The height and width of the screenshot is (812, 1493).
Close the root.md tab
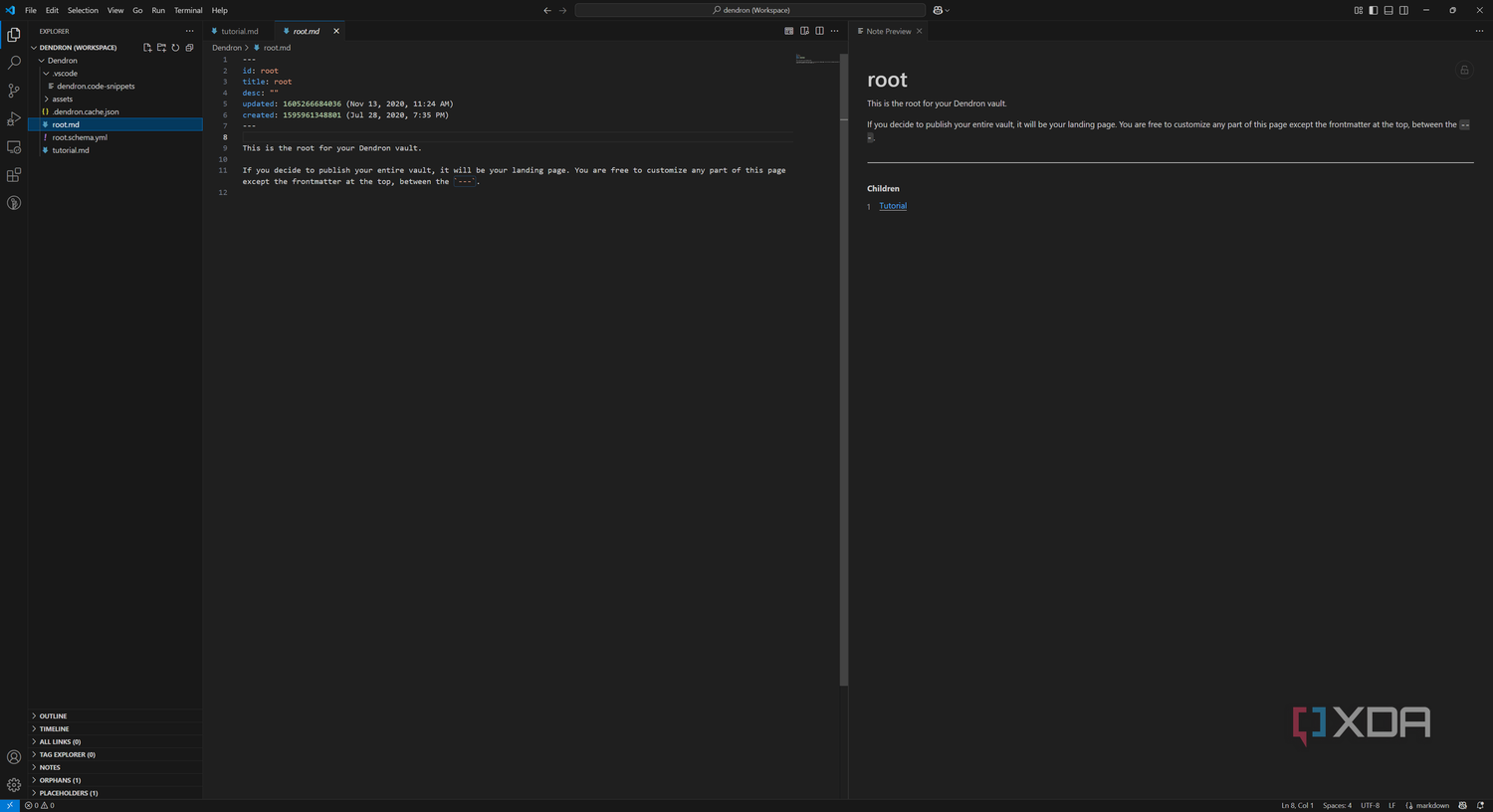(x=336, y=31)
